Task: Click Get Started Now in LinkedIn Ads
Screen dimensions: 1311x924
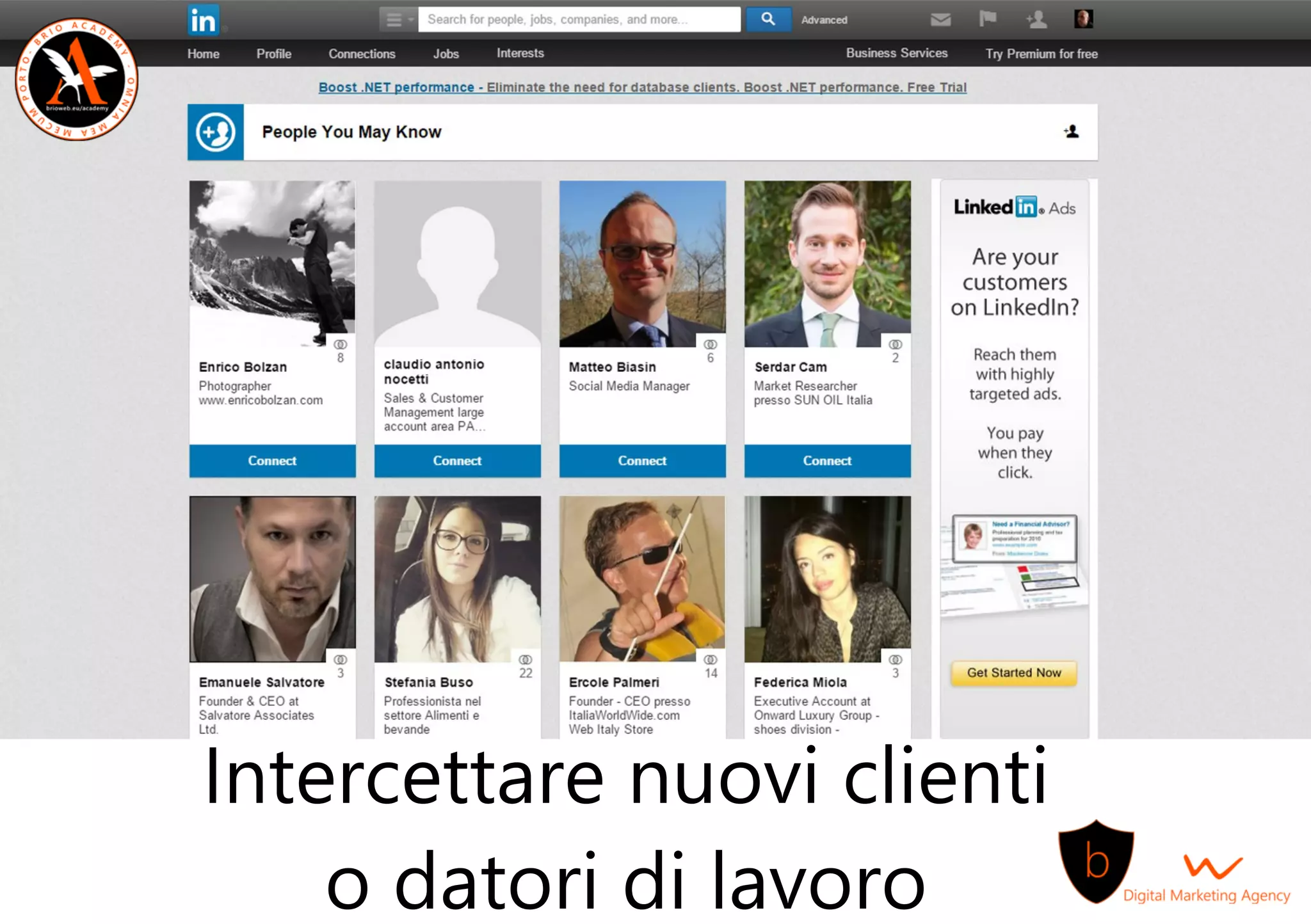Action: click(x=1014, y=673)
